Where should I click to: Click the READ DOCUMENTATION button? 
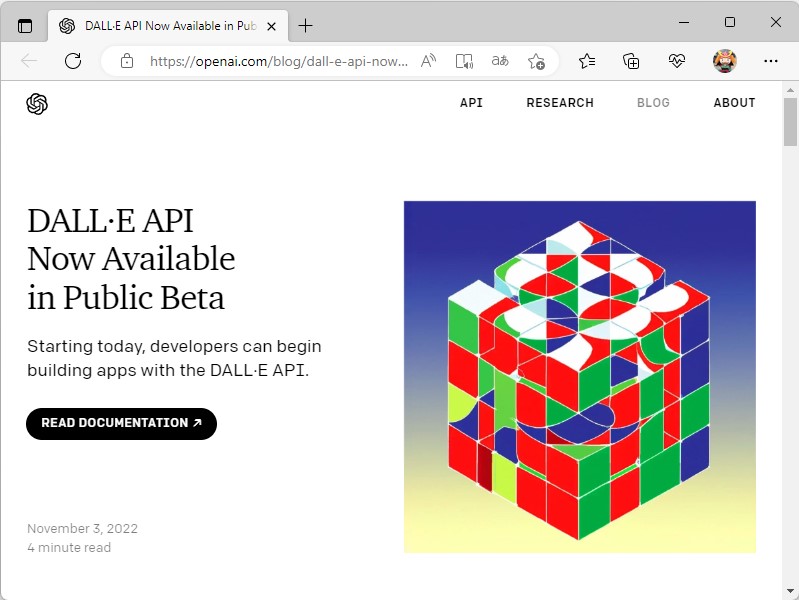(121, 423)
